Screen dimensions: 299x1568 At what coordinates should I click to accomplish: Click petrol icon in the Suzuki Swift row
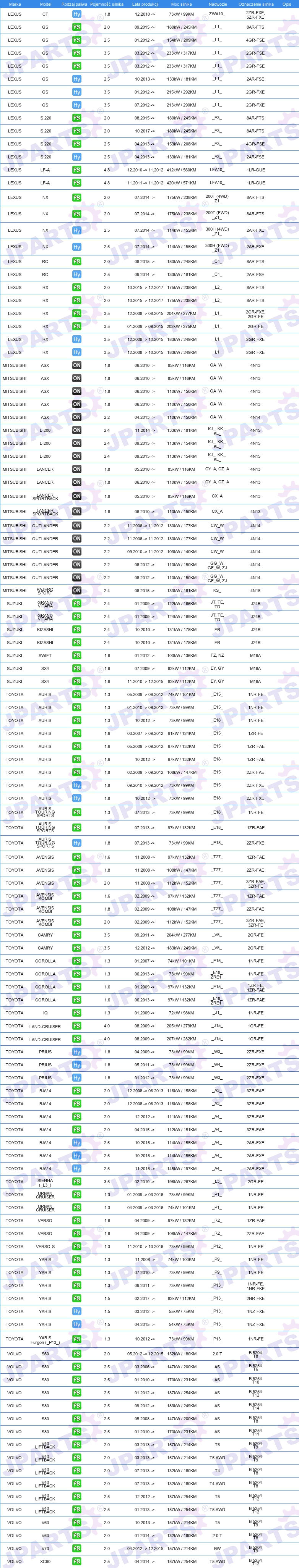pos(76,656)
